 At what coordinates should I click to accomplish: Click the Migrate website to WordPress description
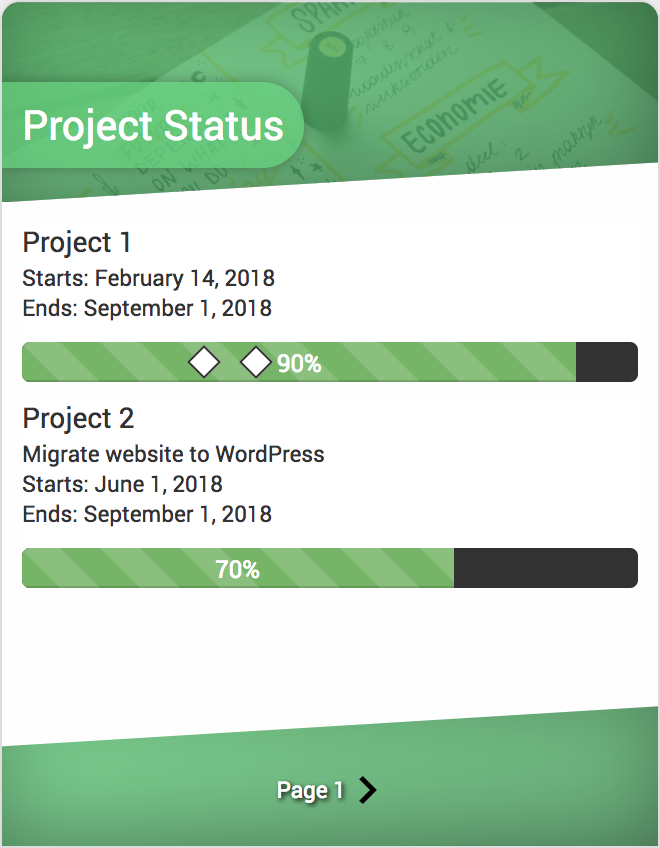(173, 454)
